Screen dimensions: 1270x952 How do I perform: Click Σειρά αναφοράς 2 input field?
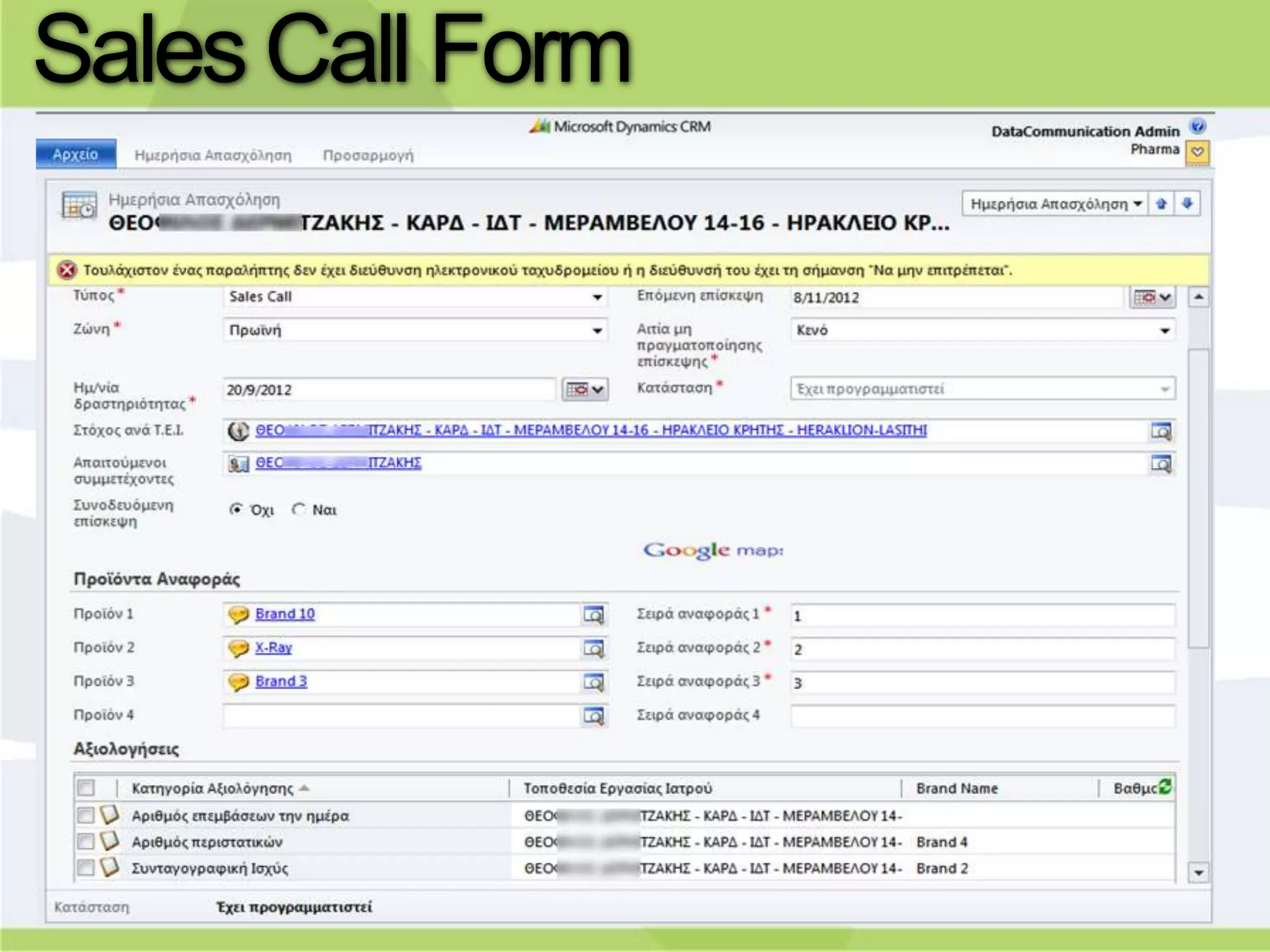pos(983,649)
